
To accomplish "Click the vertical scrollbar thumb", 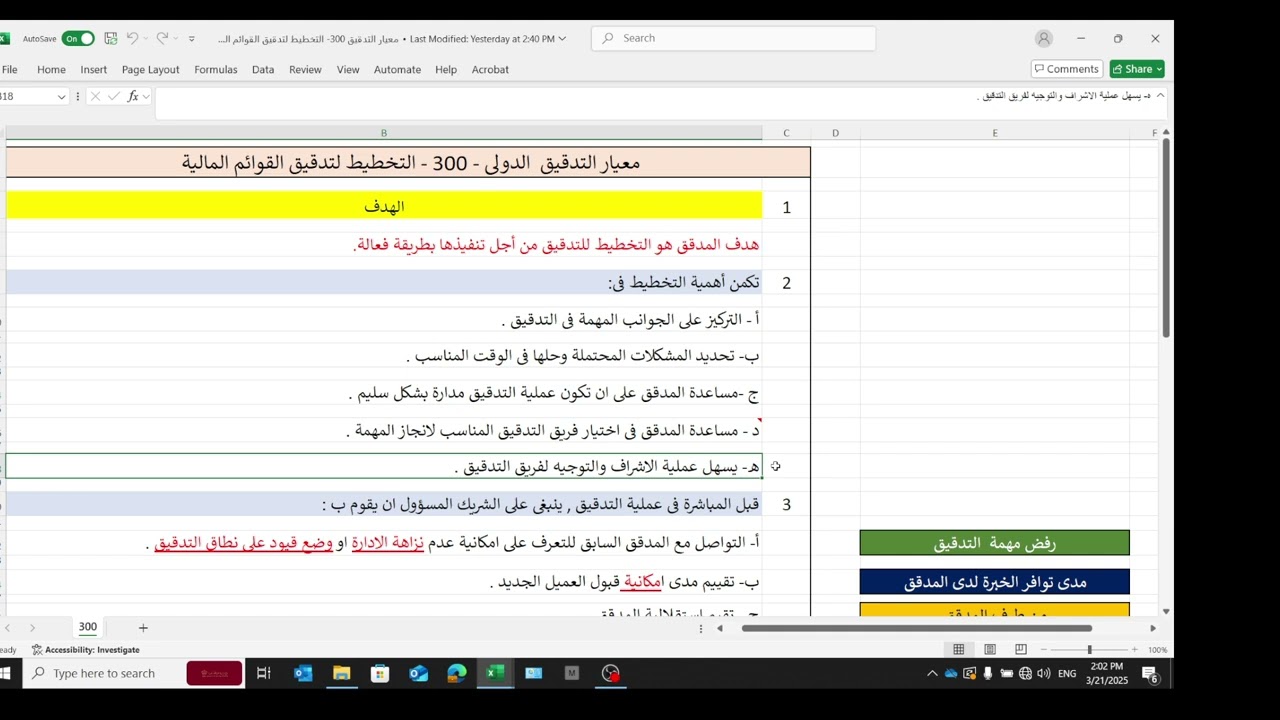I will (x=1166, y=239).
